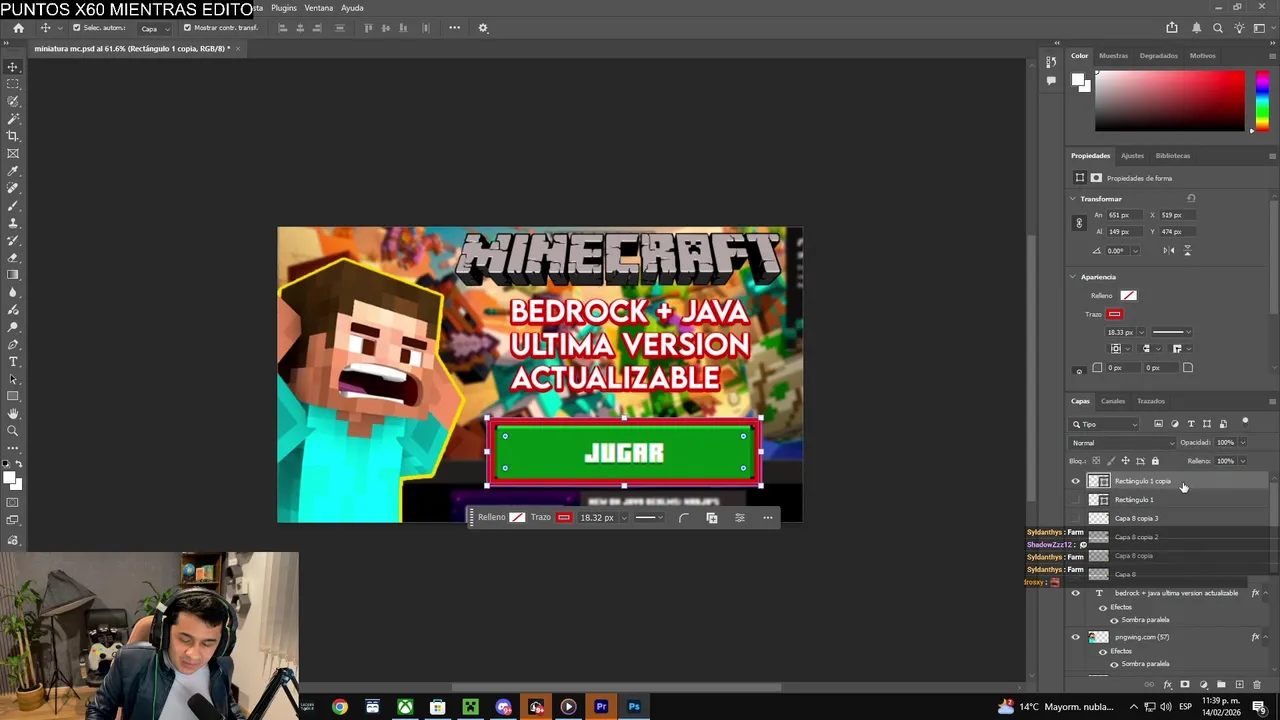Image resolution: width=1280 pixels, height=720 pixels.
Task: Open the layer blend mode Normal dropdown
Action: click(x=1122, y=443)
